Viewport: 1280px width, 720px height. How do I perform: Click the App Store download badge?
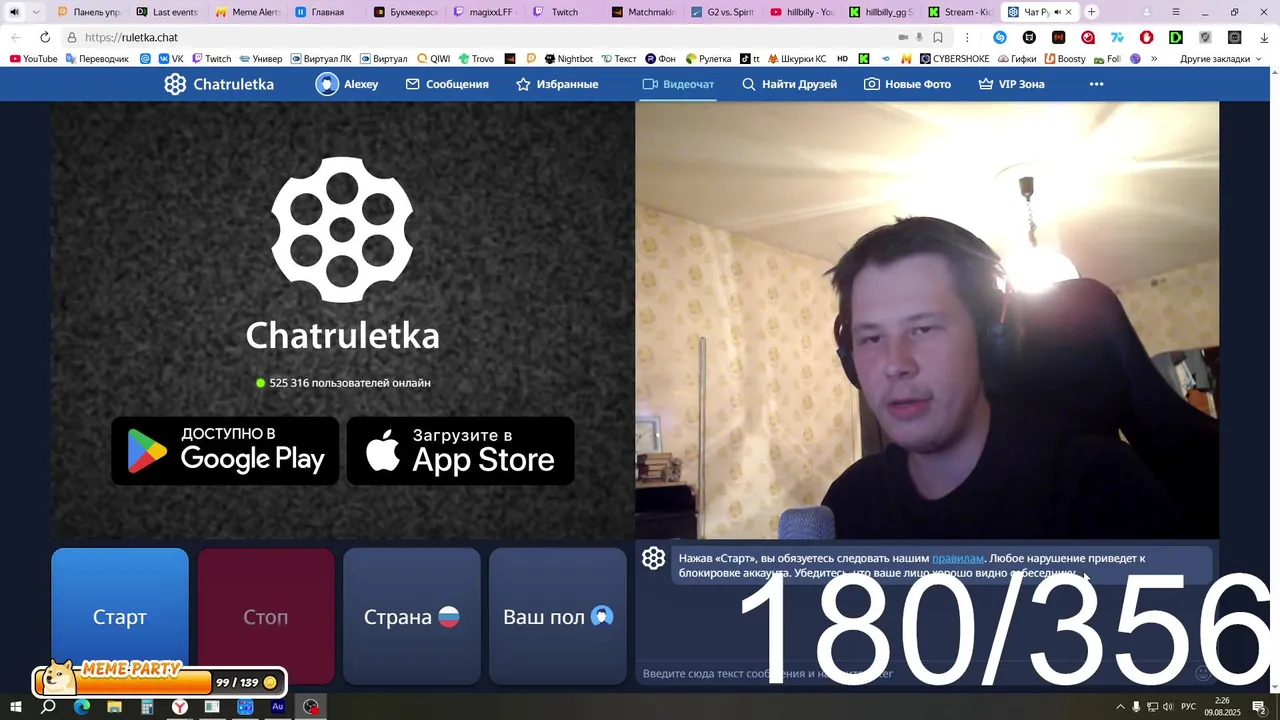point(461,451)
